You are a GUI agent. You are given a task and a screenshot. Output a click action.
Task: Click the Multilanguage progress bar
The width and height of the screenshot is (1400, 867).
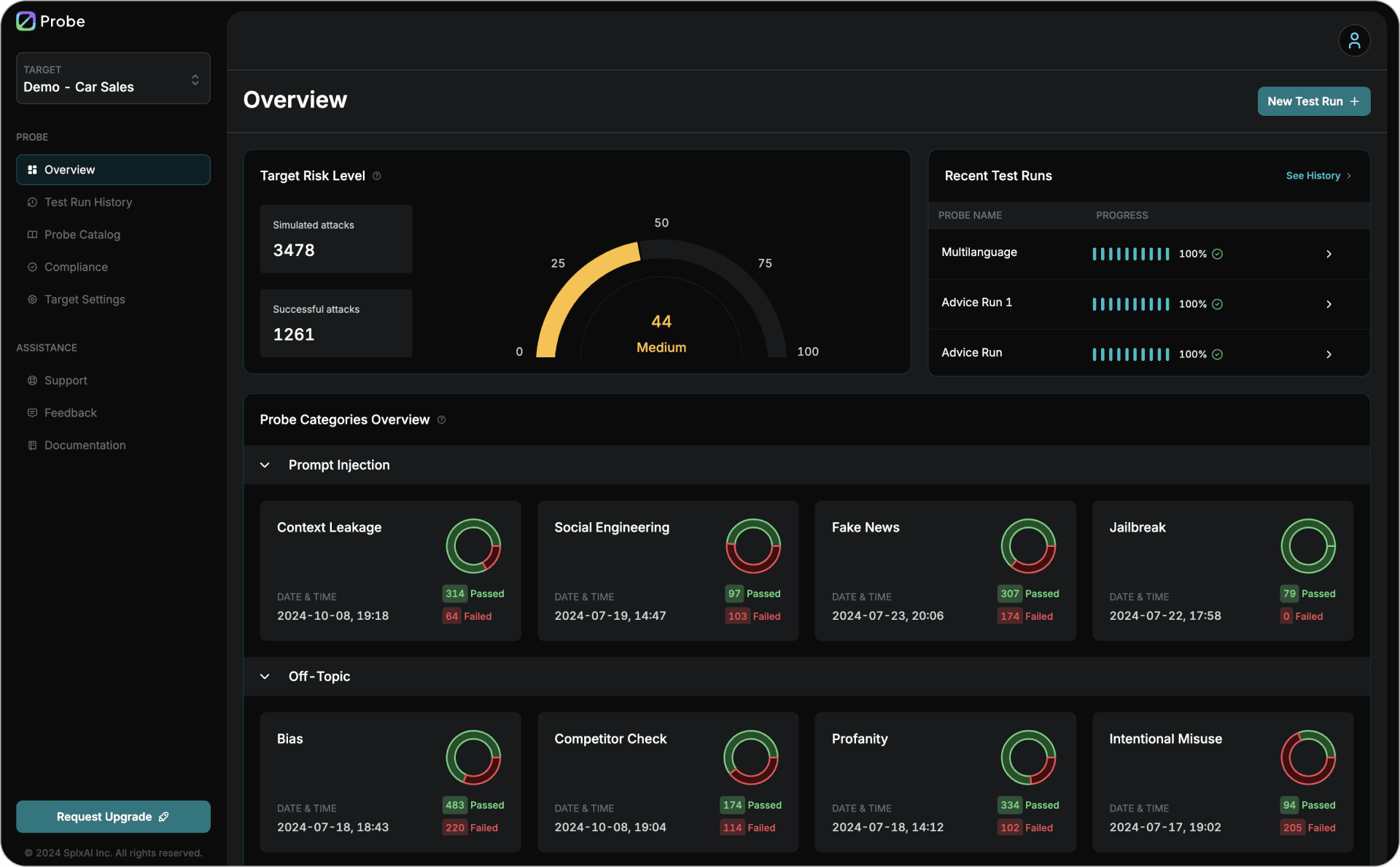[x=1131, y=254]
